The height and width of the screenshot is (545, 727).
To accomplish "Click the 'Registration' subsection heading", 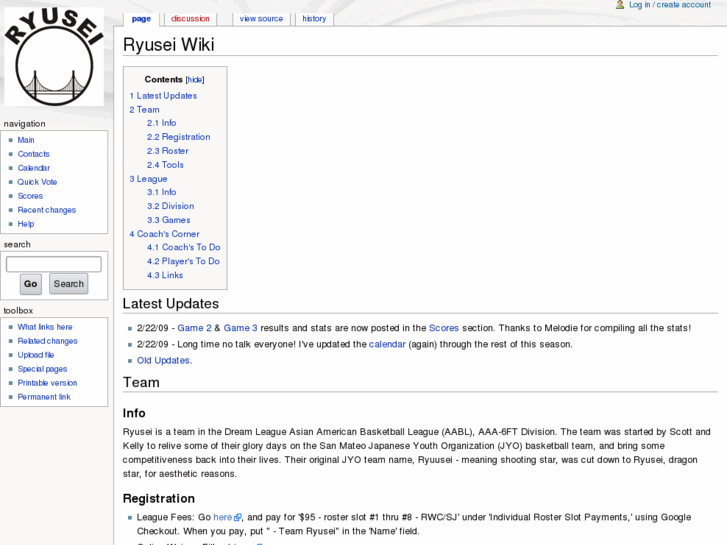I will [x=159, y=499].
